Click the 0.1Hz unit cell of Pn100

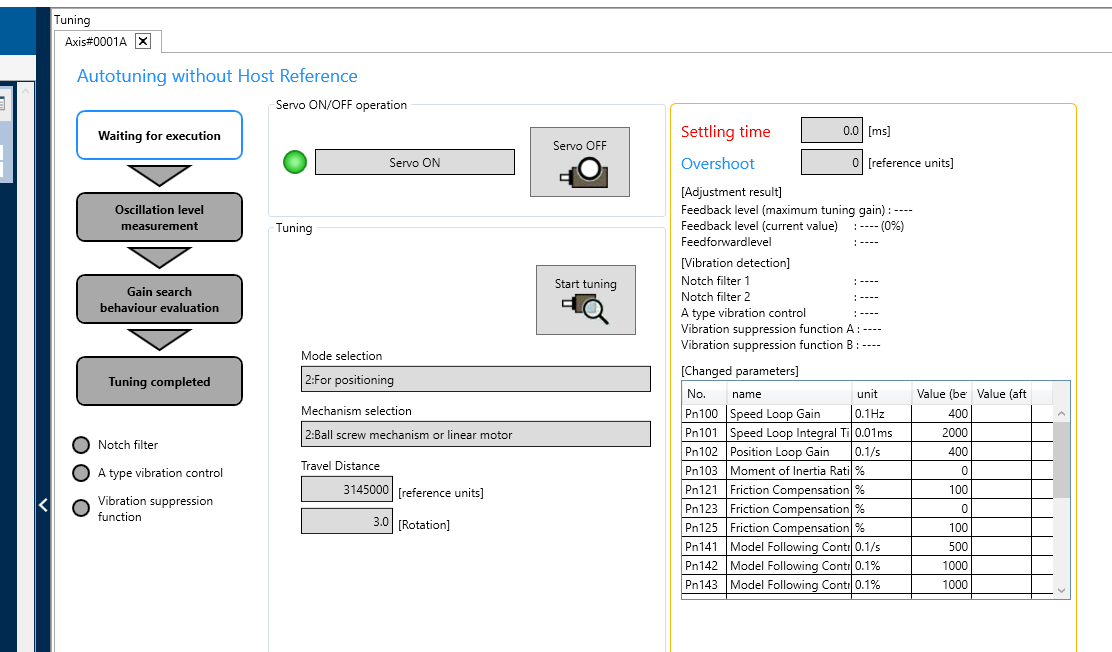(882, 414)
